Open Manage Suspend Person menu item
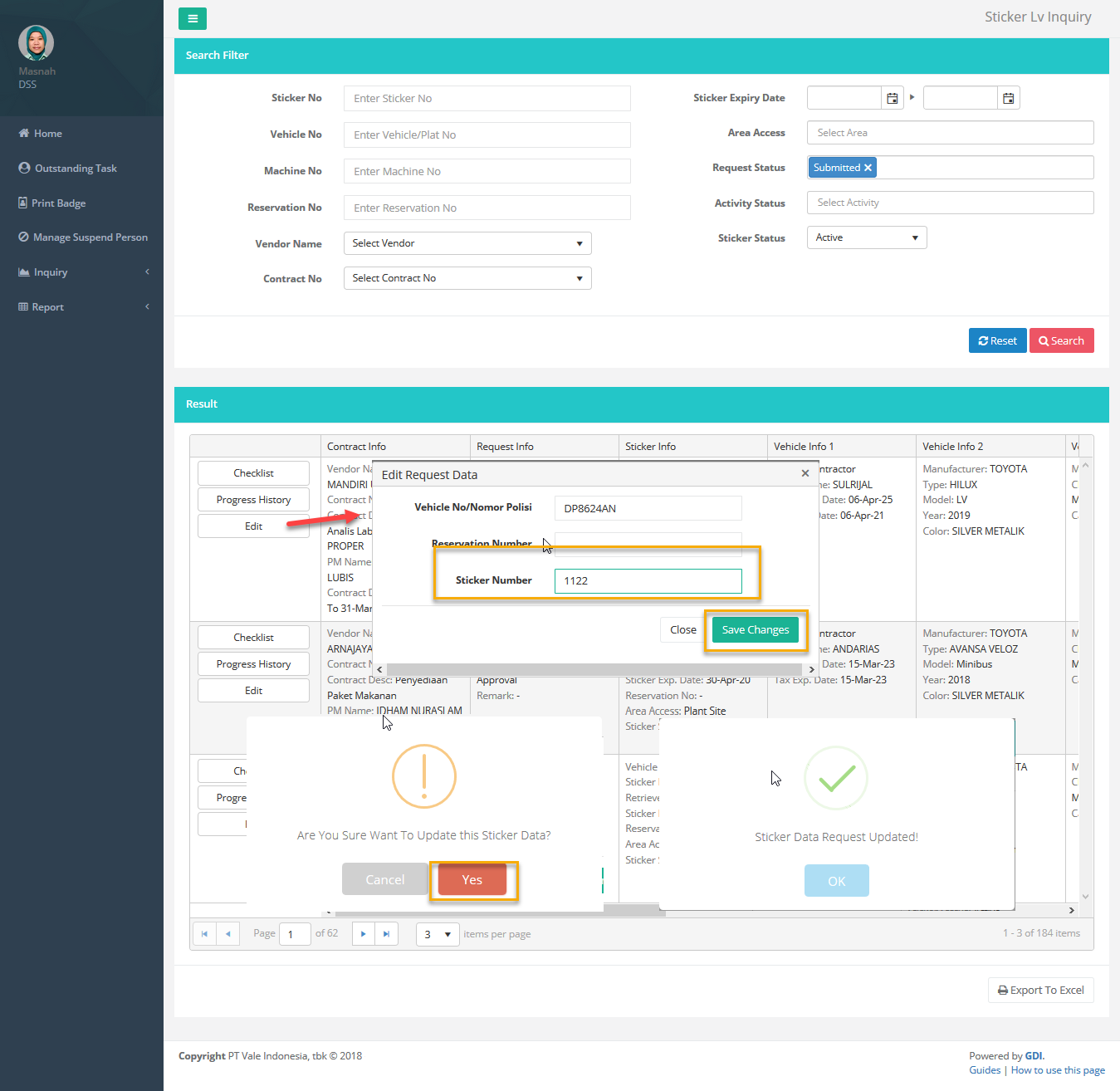This screenshot has height=1091, width=1120. [90, 237]
